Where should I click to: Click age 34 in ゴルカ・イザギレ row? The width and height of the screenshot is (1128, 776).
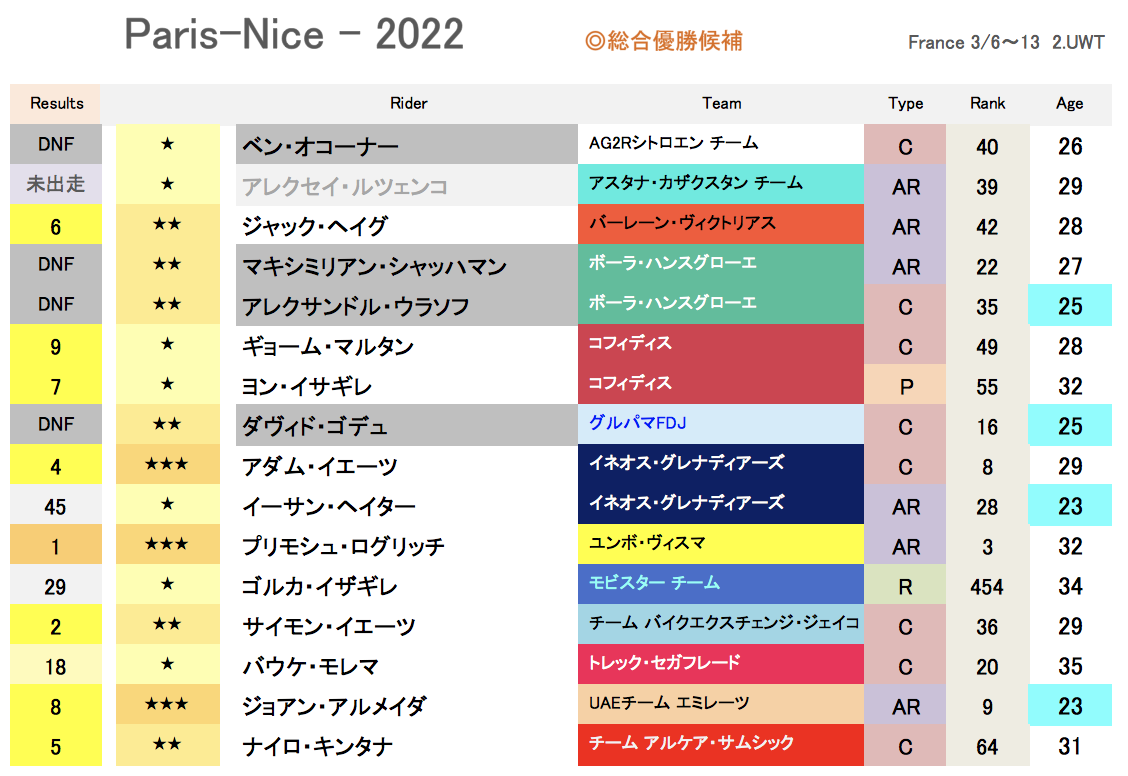tap(1070, 585)
